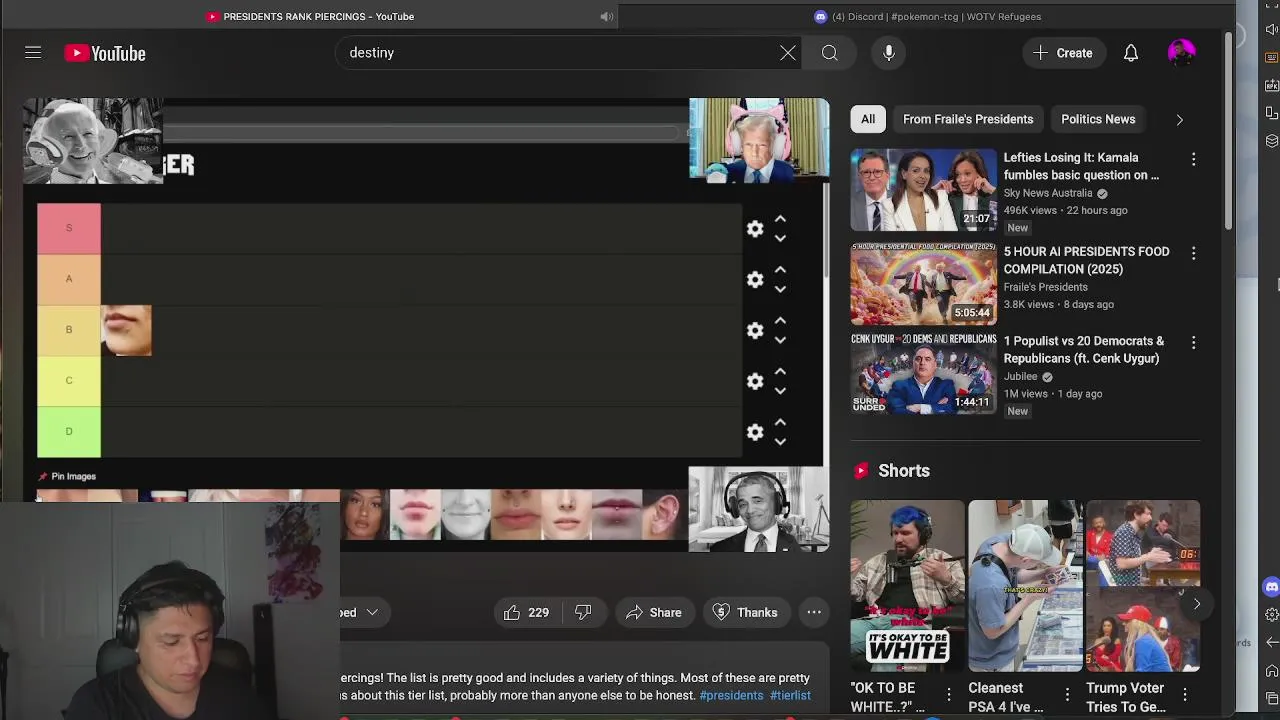This screenshot has height=720, width=1280.
Task: Select the yellow B tier label
Action: pos(69,330)
